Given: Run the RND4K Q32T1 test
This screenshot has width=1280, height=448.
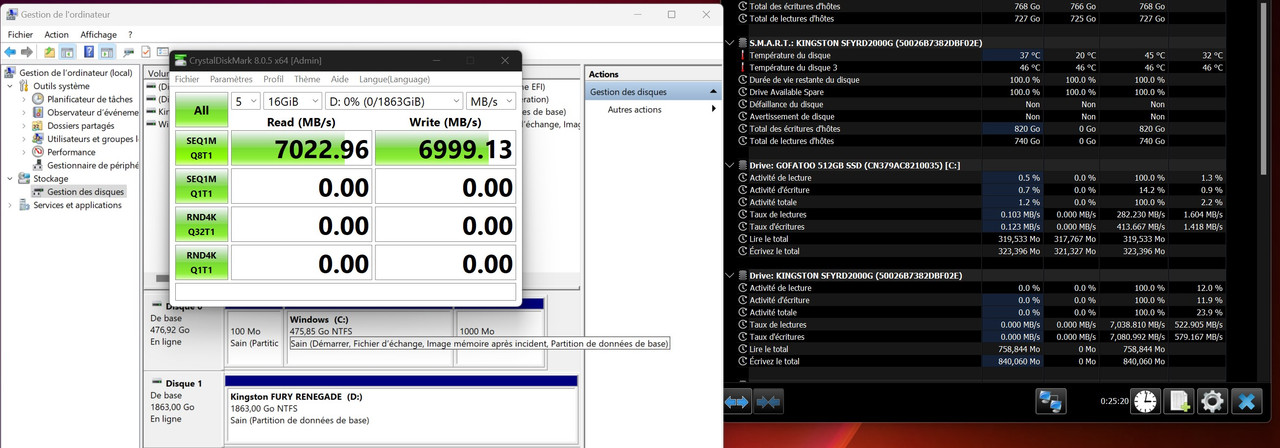Looking at the screenshot, I should [201, 224].
